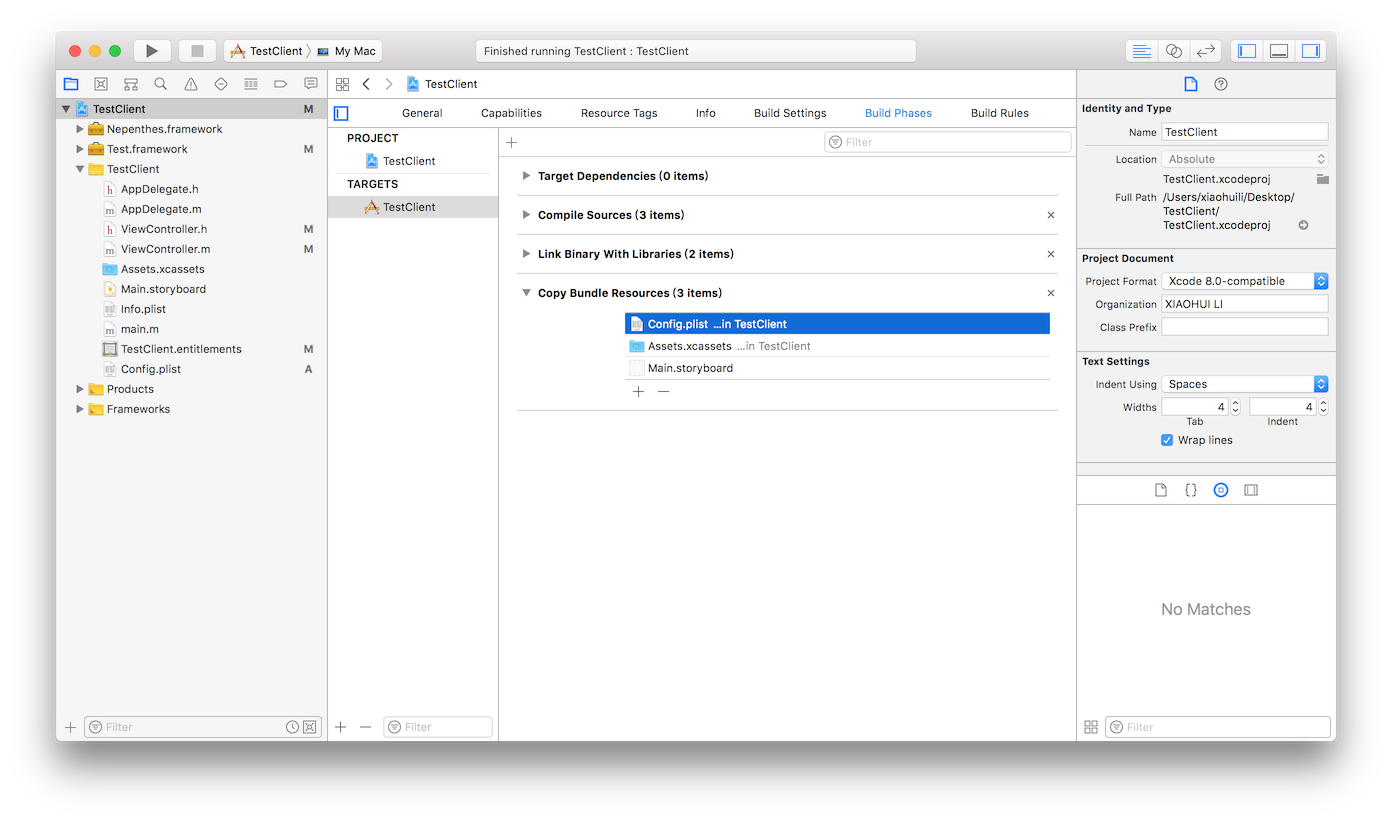This screenshot has width=1392, height=821.
Task: Toggle the source-control status filter in the navigator
Action: (x=310, y=727)
